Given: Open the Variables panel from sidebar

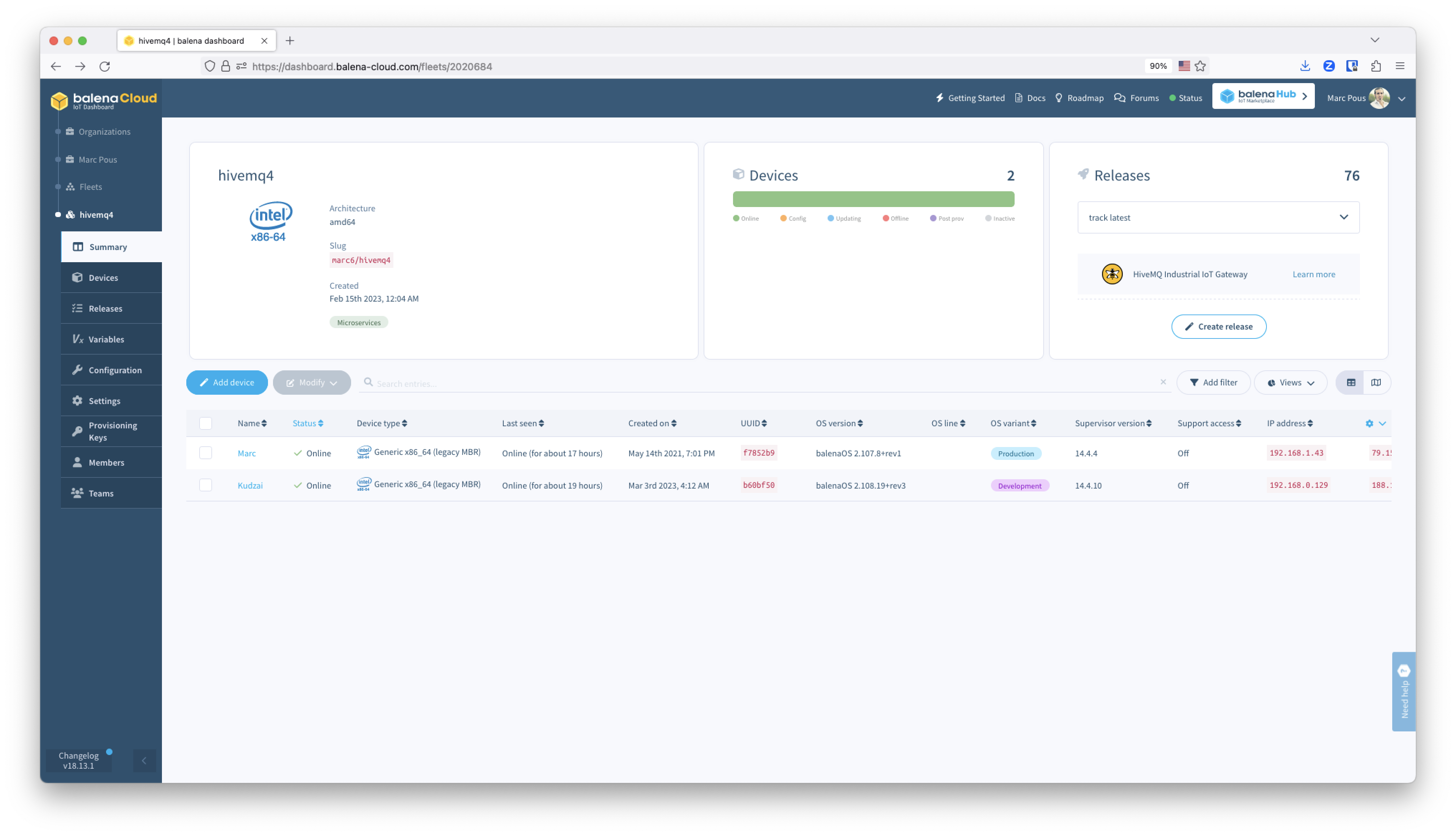Looking at the screenshot, I should click(107, 339).
